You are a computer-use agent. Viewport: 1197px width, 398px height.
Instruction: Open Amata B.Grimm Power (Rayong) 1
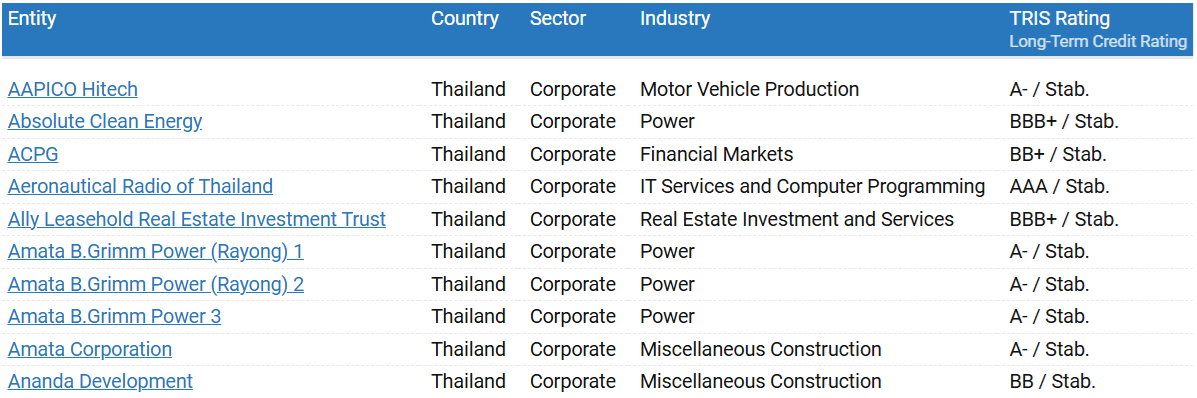coord(155,251)
